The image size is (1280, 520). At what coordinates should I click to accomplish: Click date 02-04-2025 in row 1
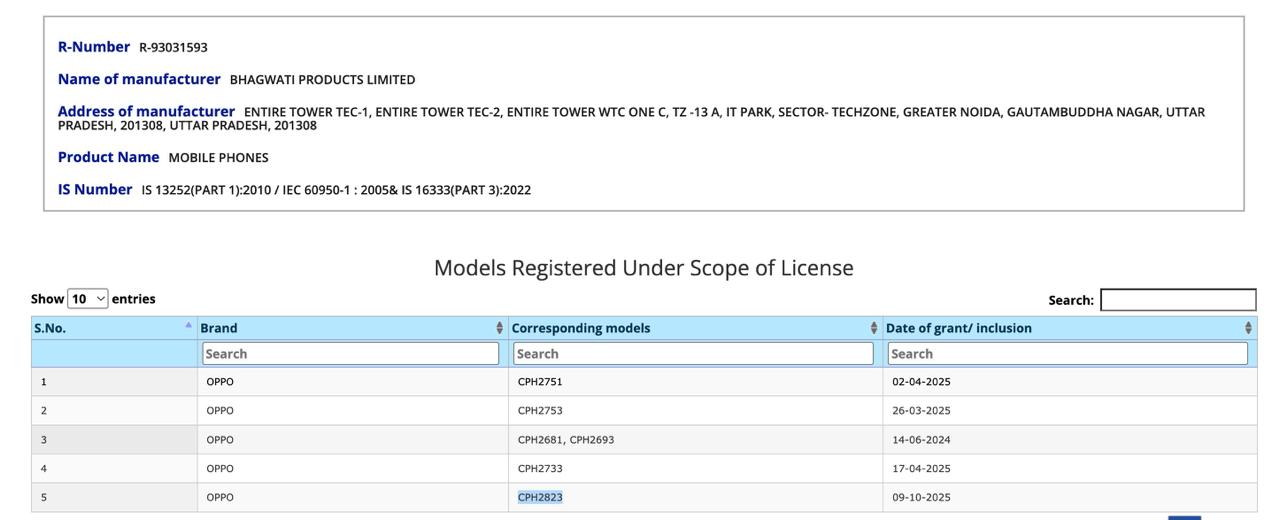(x=921, y=382)
